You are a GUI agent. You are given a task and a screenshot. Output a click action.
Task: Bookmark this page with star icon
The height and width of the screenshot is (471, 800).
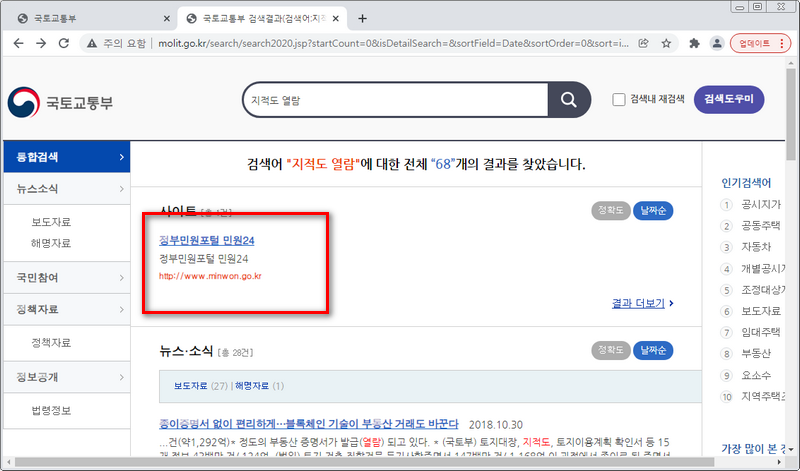(666, 43)
